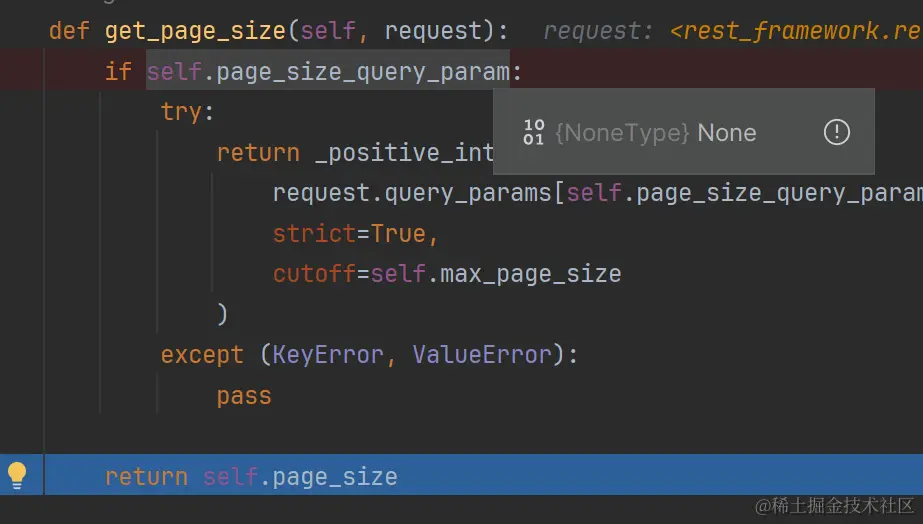Click highlighted self.page_size_query_param expression in if line
This screenshot has width=923, height=524.
pyautogui.click(x=328, y=72)
